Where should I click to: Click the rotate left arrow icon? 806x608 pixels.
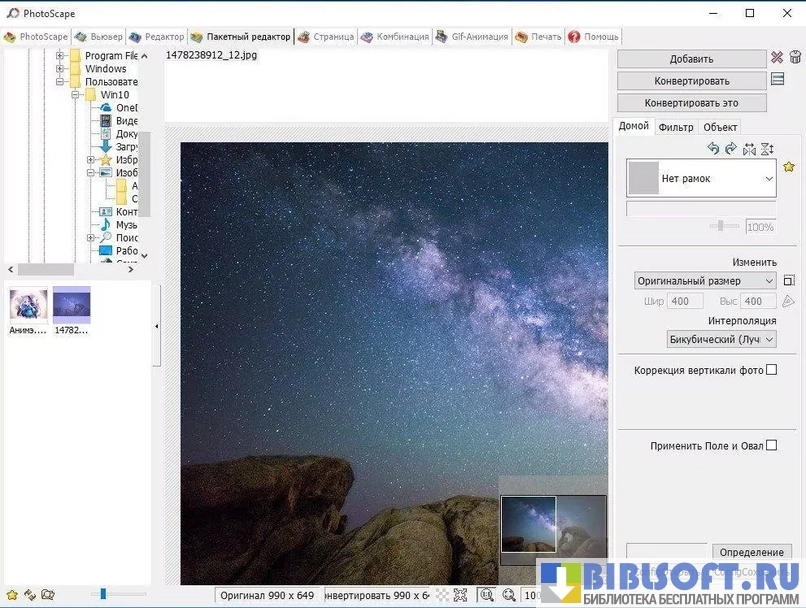point(713,148)
